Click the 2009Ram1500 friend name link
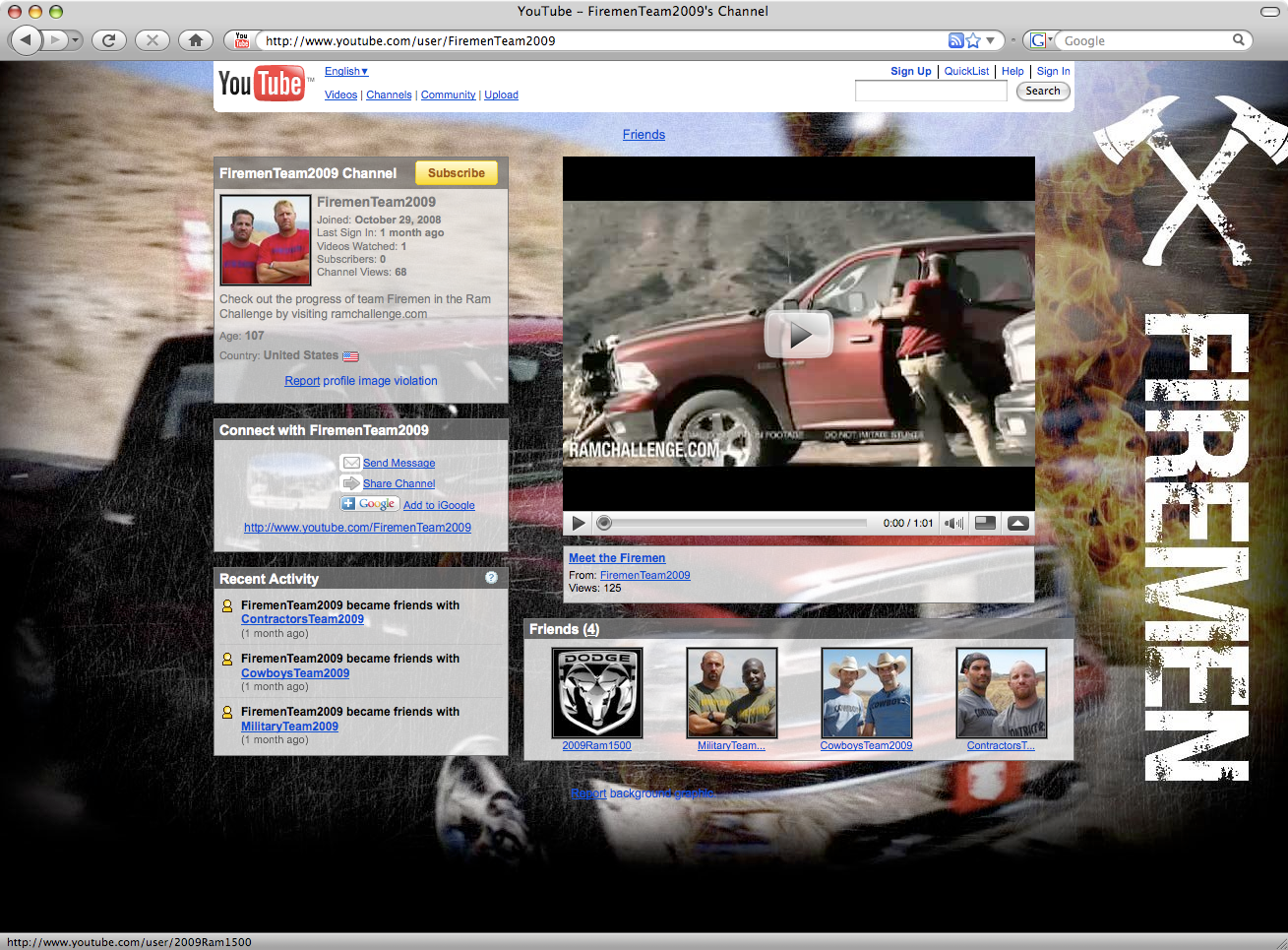Image resolution: width=1288 pixels, height=950 pixels. [x=597, y=745]
